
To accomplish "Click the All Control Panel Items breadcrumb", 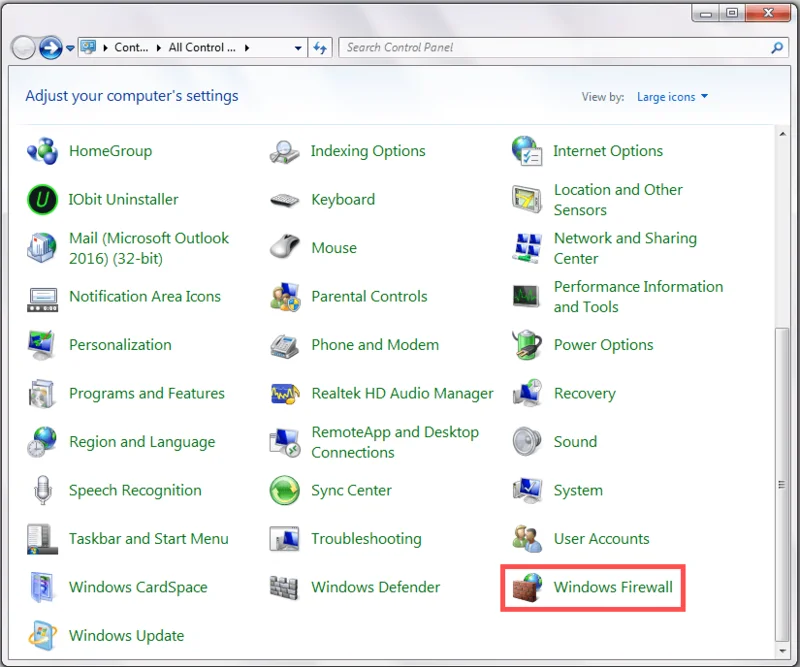I will 202,47.
